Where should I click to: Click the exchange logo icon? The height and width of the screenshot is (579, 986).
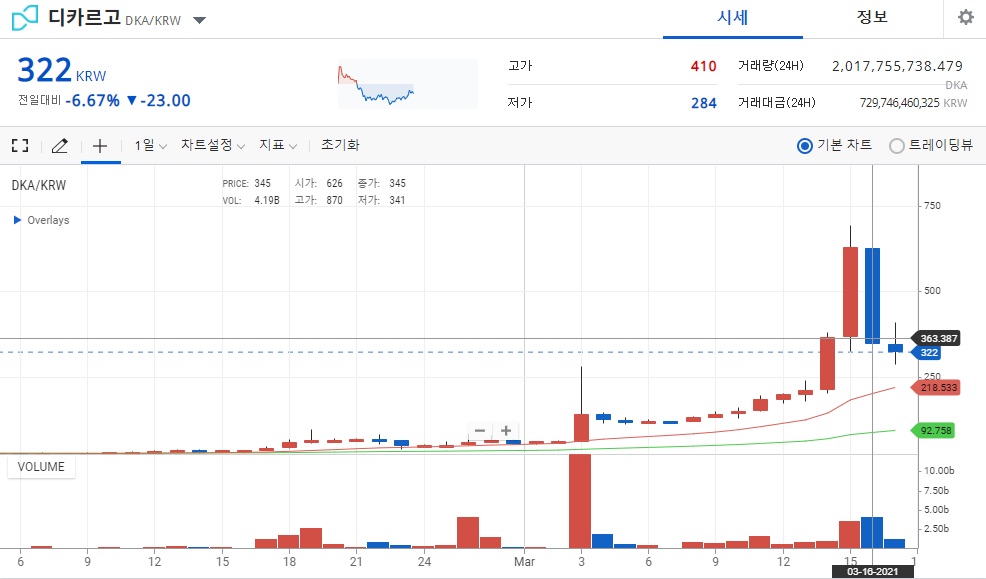click(25, 18)
